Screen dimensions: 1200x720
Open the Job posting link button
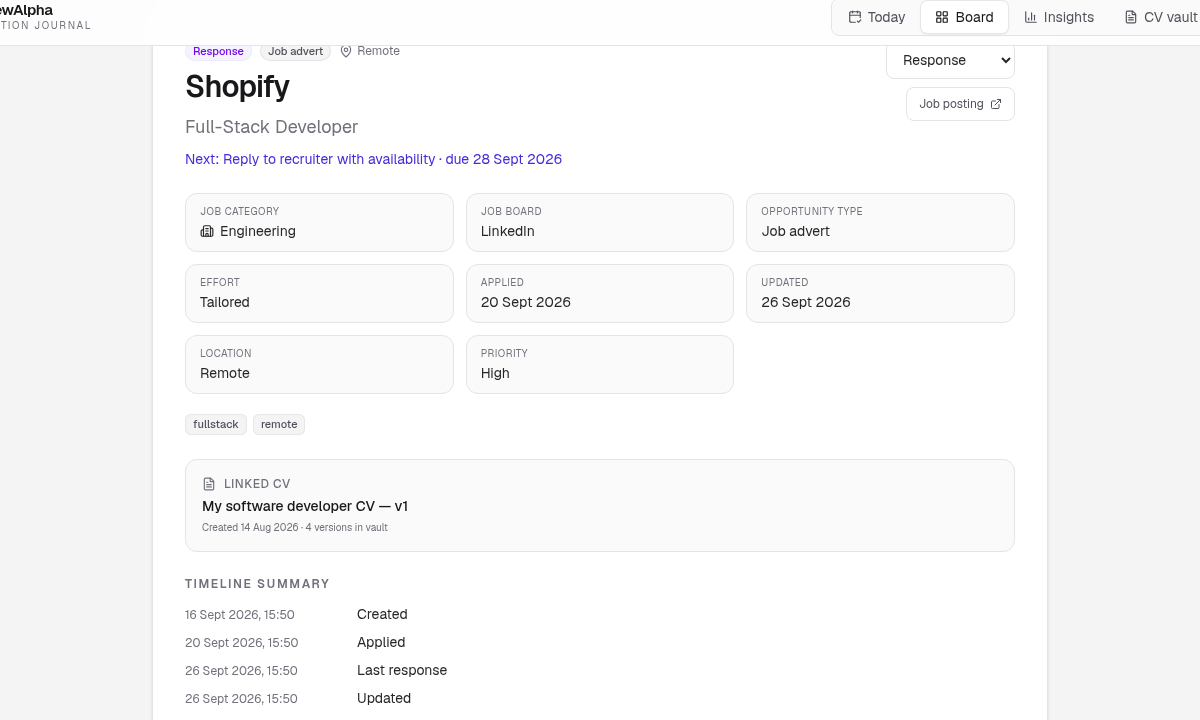tap(960, 104)
